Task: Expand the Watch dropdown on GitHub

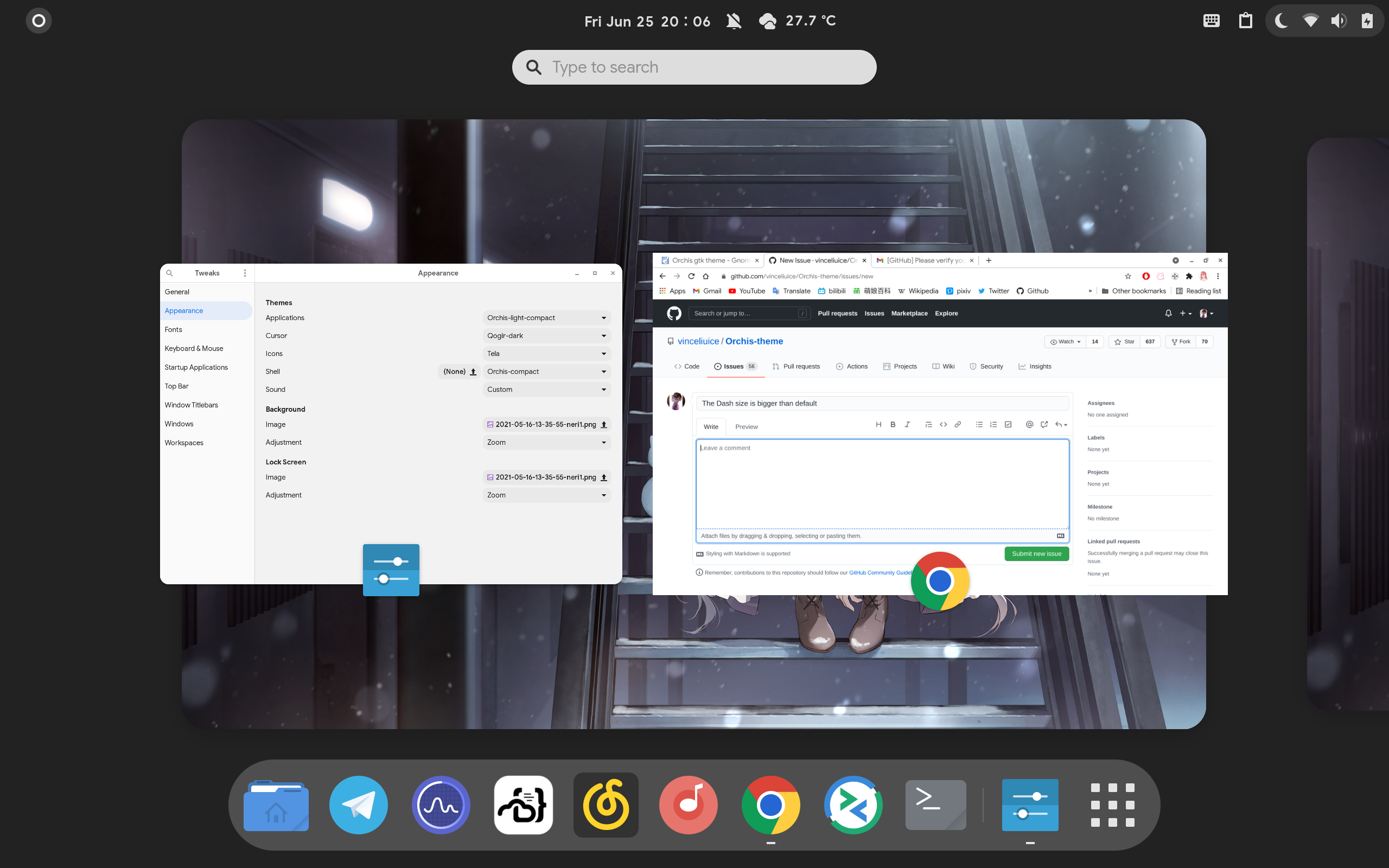Action: [x=1065, y=342]
